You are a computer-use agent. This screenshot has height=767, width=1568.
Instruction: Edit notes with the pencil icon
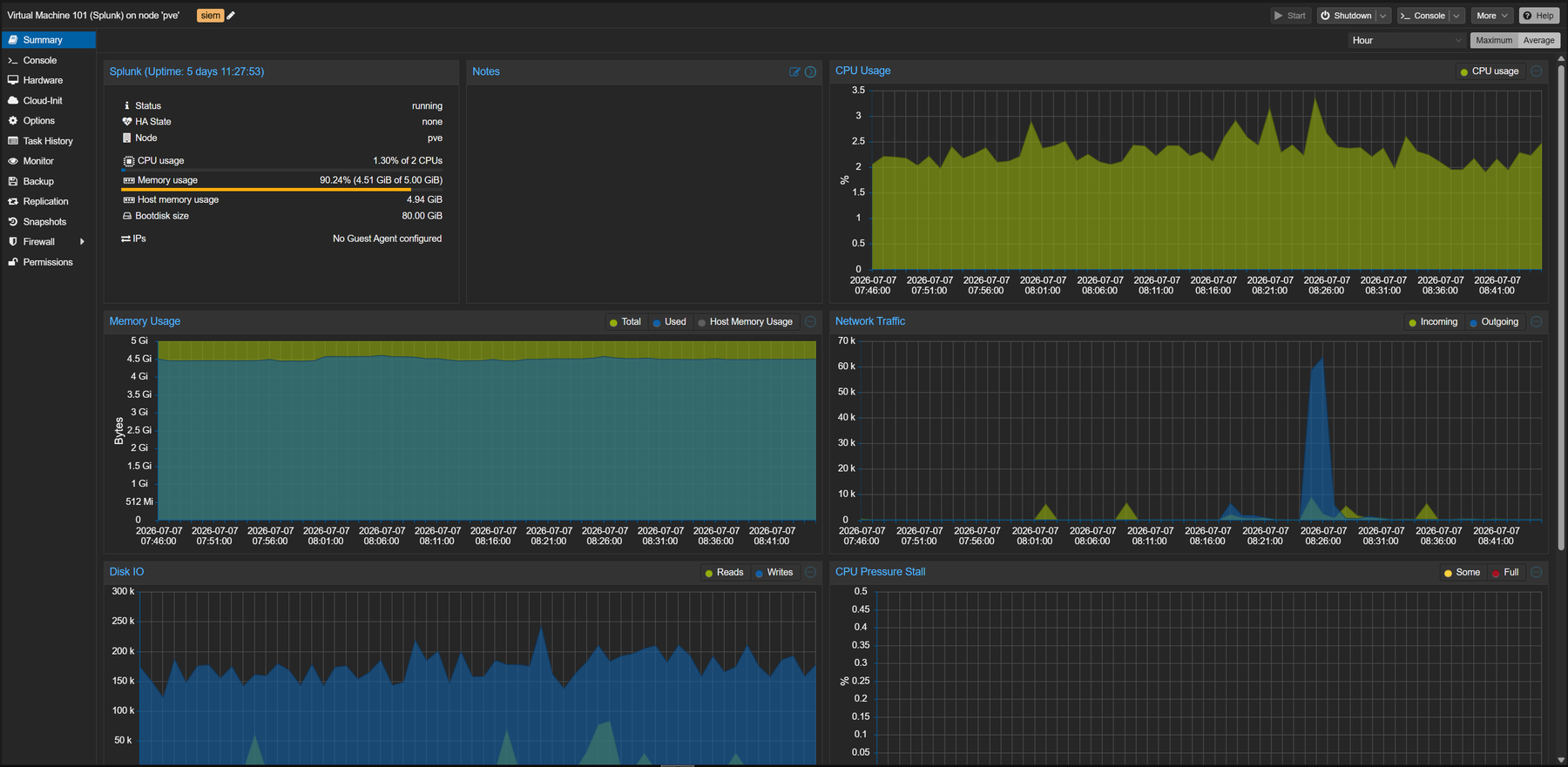[x=794, y=71]
